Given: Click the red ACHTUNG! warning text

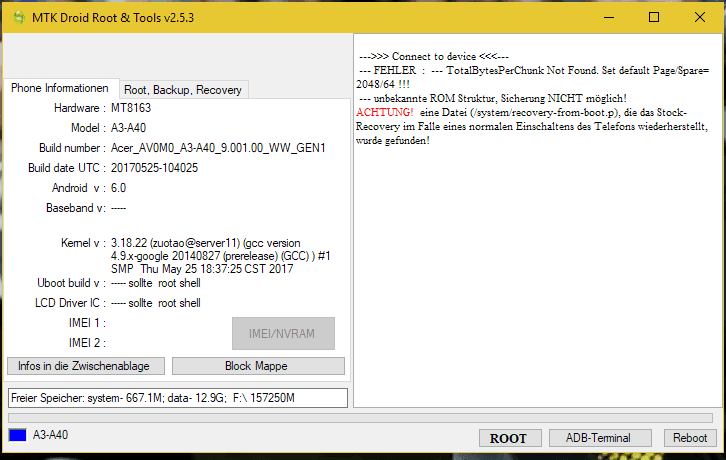Looking at the screenshot, I should point(384,112).
